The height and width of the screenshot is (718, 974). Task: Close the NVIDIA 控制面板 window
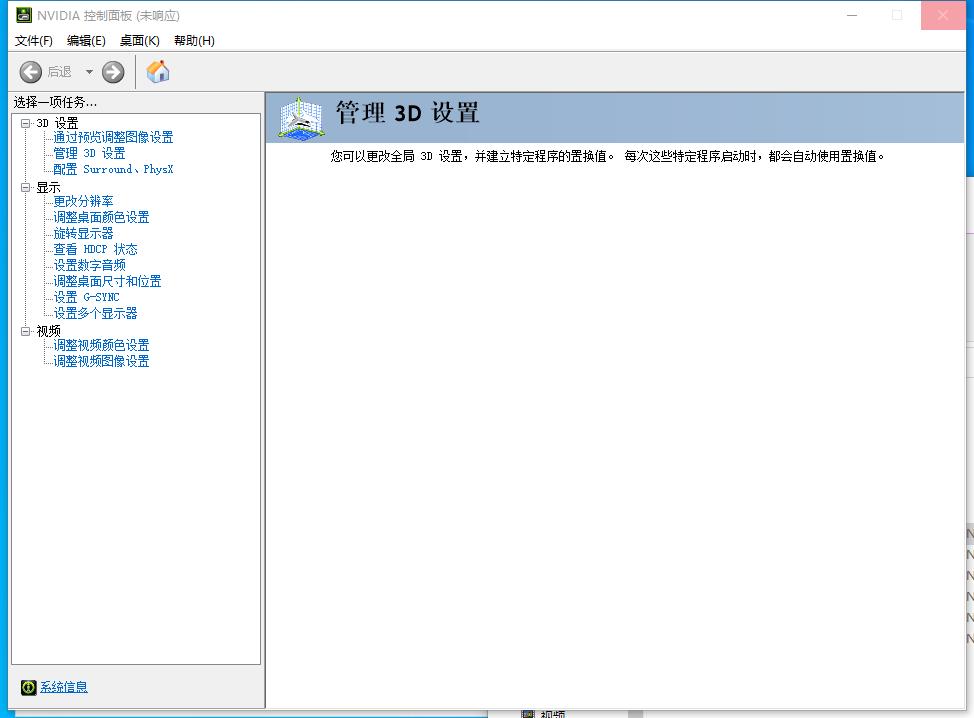coord(943,15)
